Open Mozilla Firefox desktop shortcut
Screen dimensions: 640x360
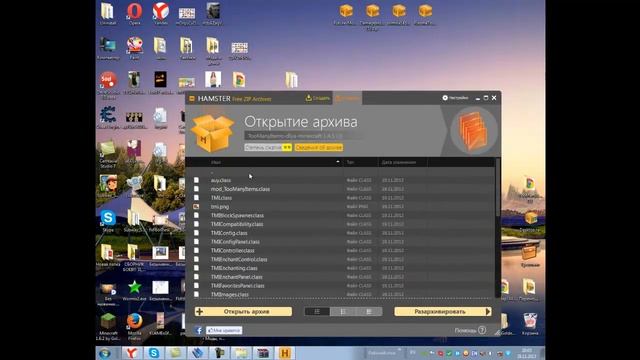[x=134, y=327]
